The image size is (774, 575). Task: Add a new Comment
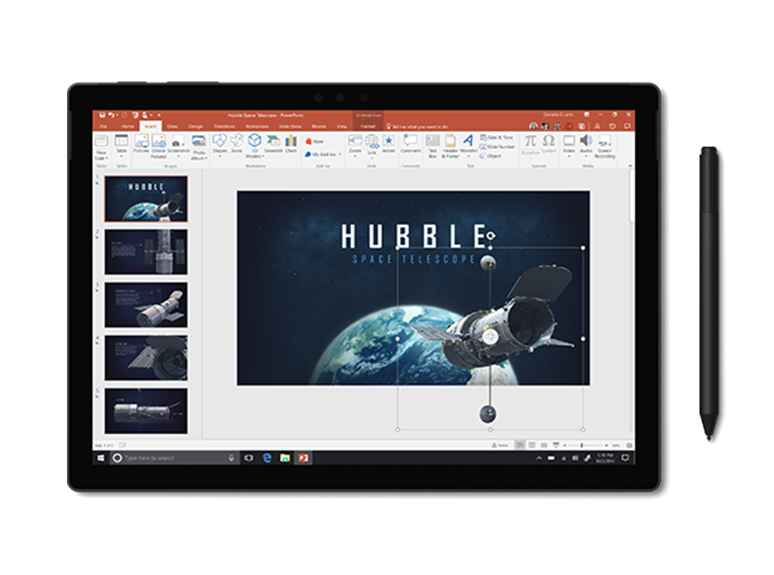(411, 144)
